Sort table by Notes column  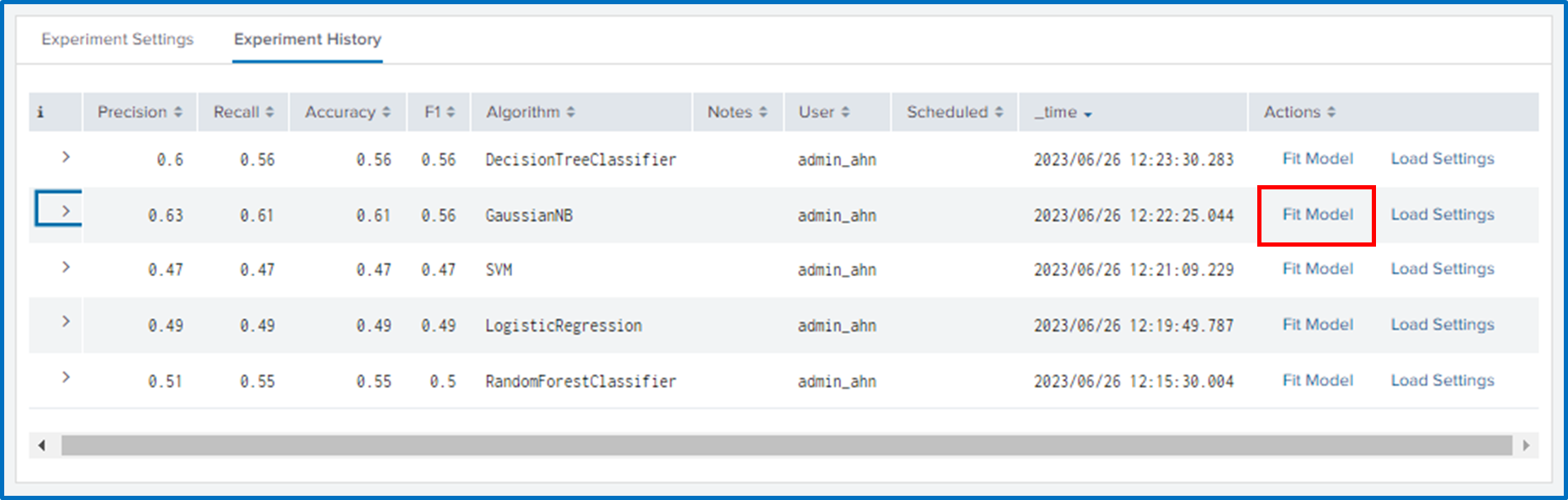tap(738, 112)
